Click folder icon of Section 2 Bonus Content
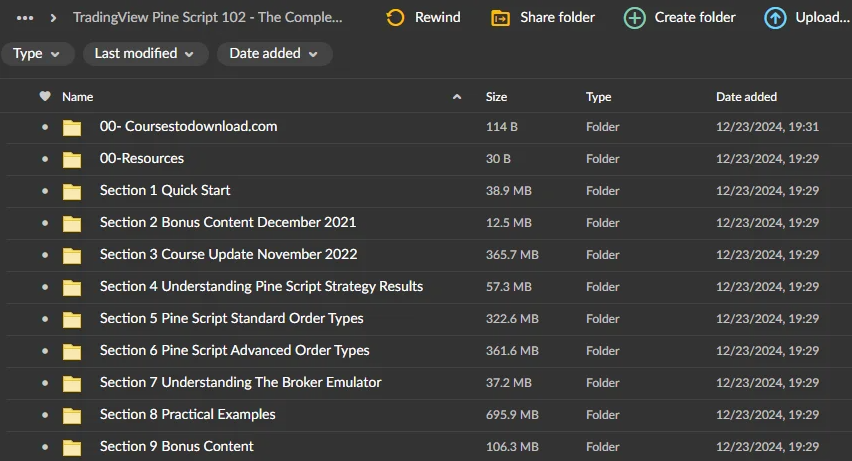 (x=72, y=223)
